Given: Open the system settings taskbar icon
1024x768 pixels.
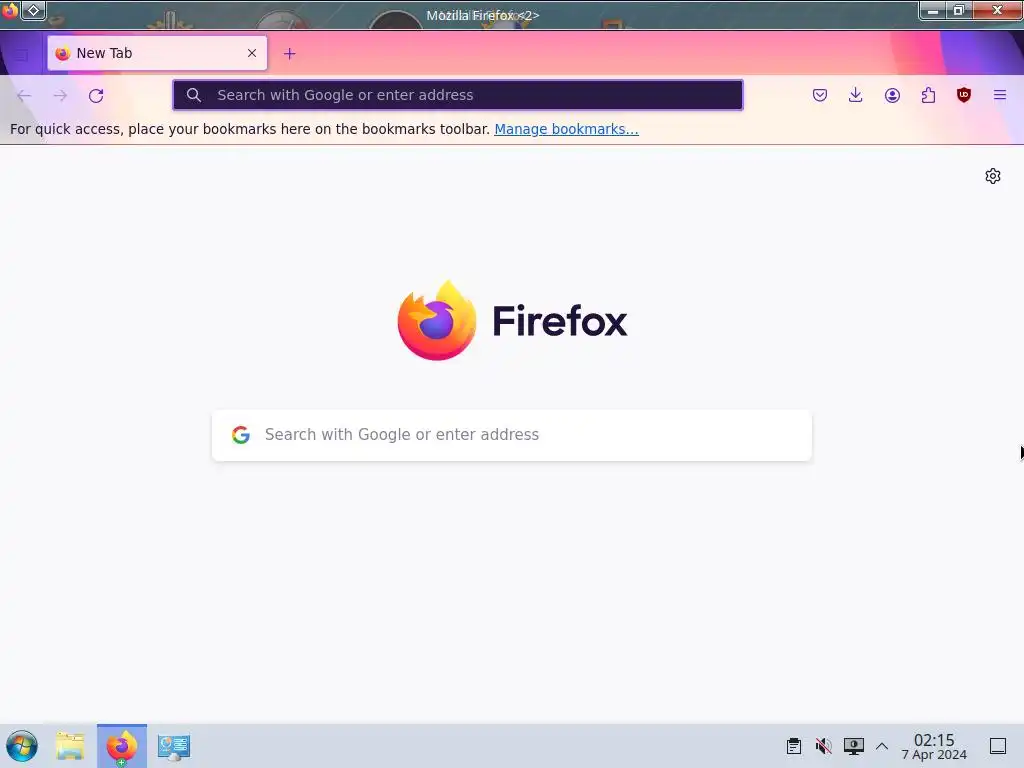Looking at the screenshot, I should (x=174, y=746).
